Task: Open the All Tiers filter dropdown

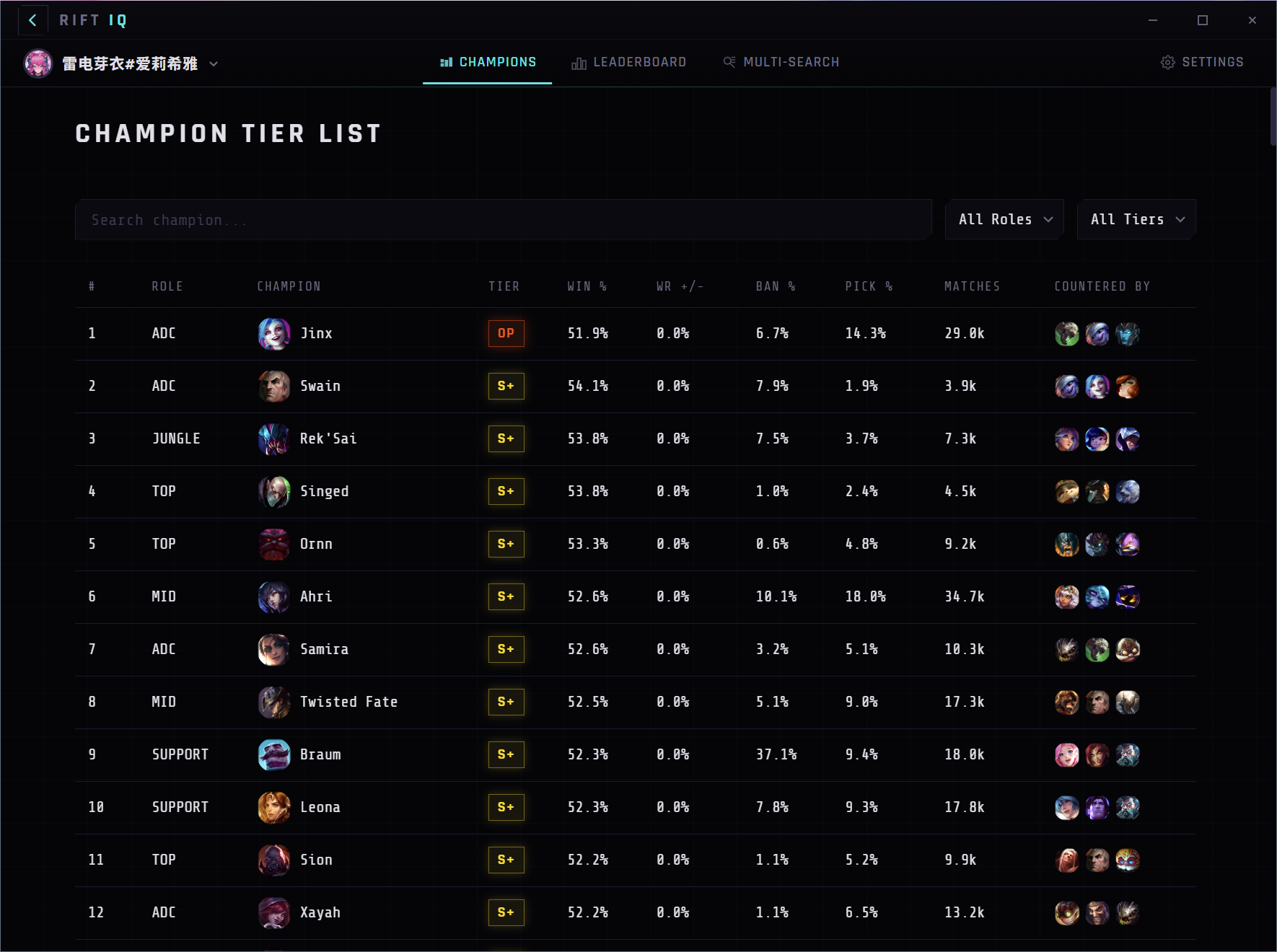Action: pyautogui.click(x=1136, y=219)
